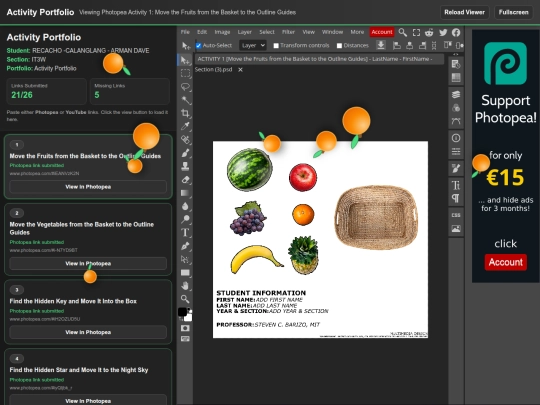The width and height of the screenshot is (540, 405).
Task: Select the Rectangle shape tool
Action: pyautogui.click(x=185, y=273)
